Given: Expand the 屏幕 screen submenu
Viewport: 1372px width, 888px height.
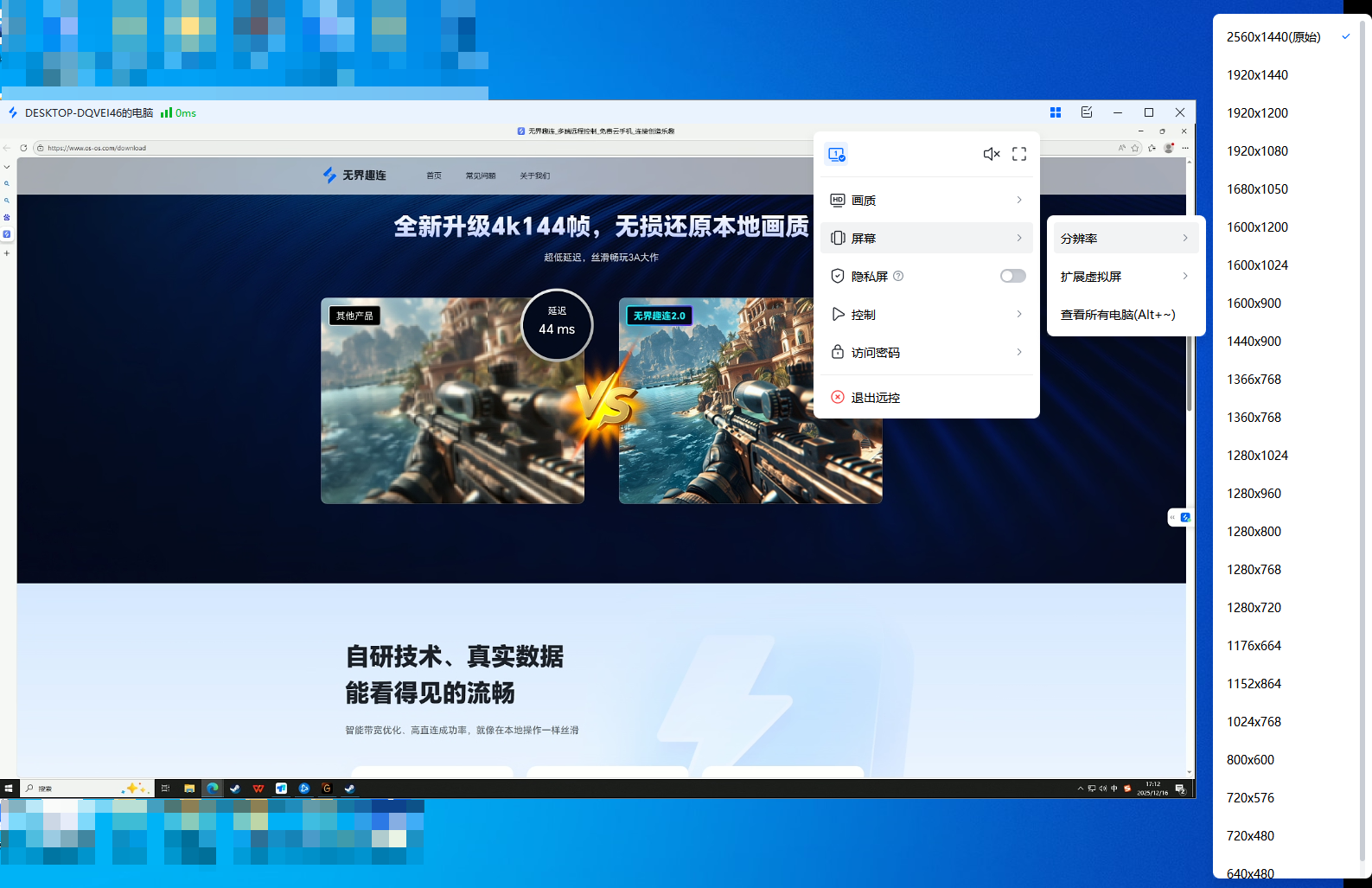Looking at the screenshot, I should tap(927, 238).
